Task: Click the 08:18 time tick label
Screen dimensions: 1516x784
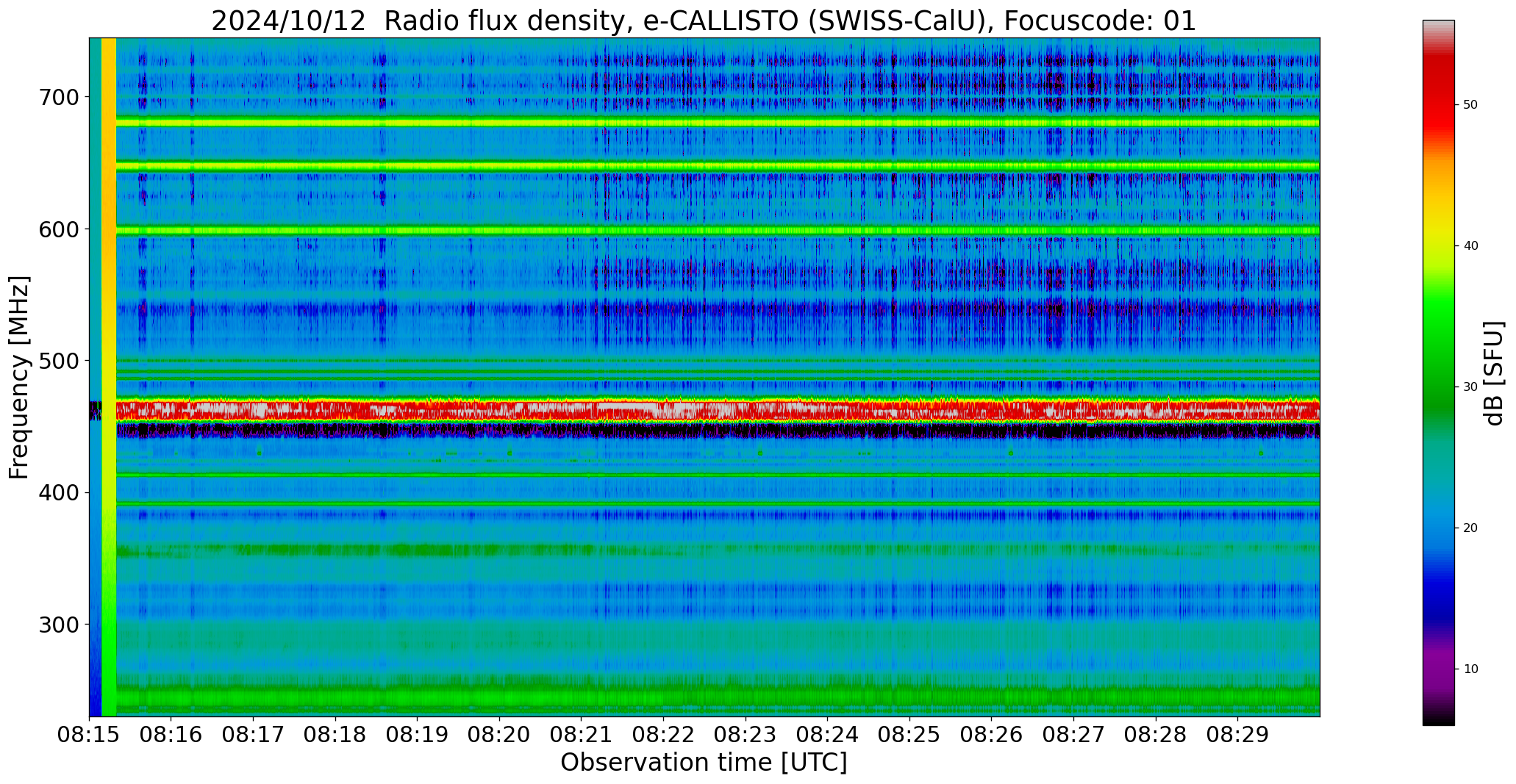Action: pos(335,736)
